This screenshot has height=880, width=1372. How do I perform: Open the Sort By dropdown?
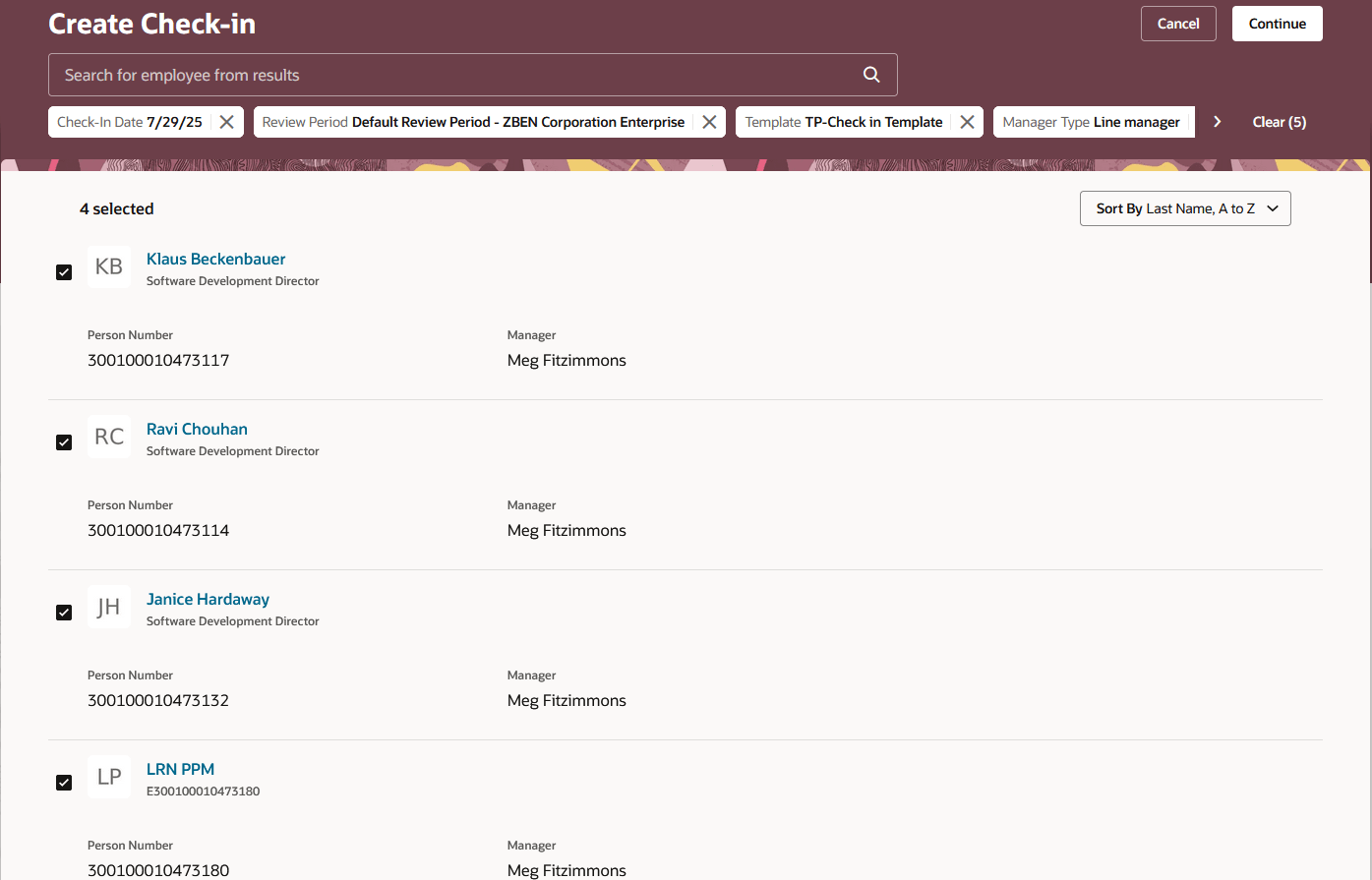[1184, 207]
